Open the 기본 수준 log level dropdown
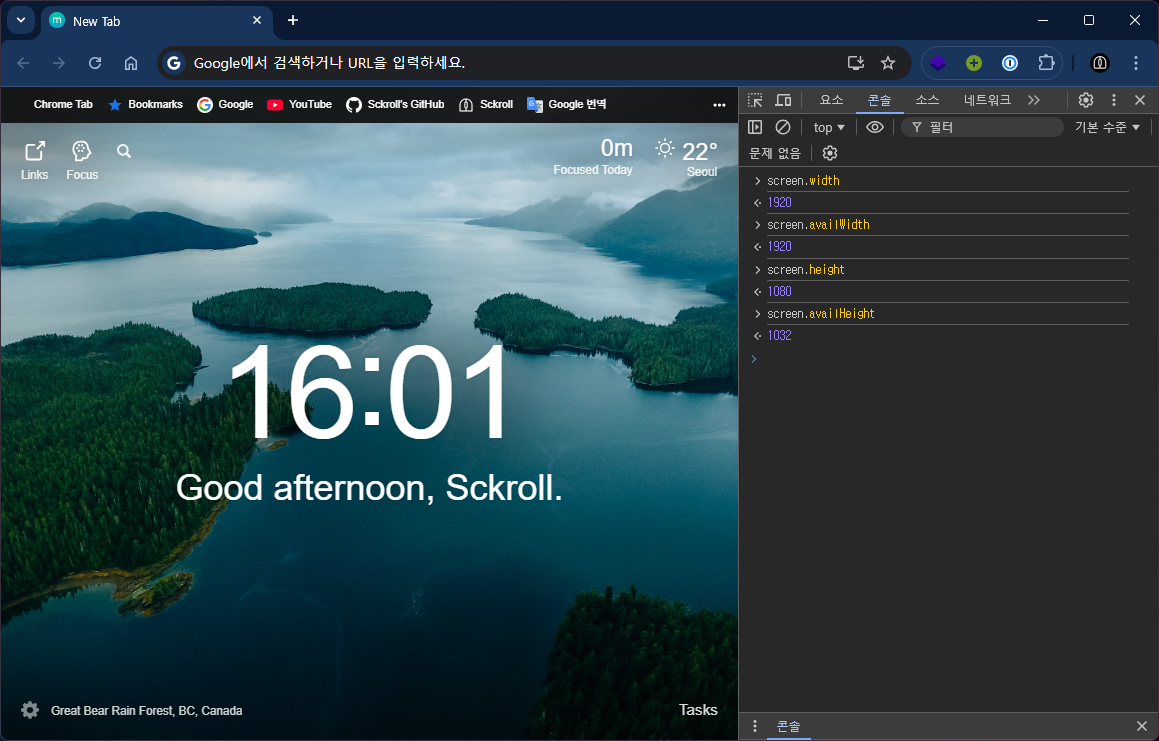The height and width of the screenshot is (741, 1159). [1106, 127]
